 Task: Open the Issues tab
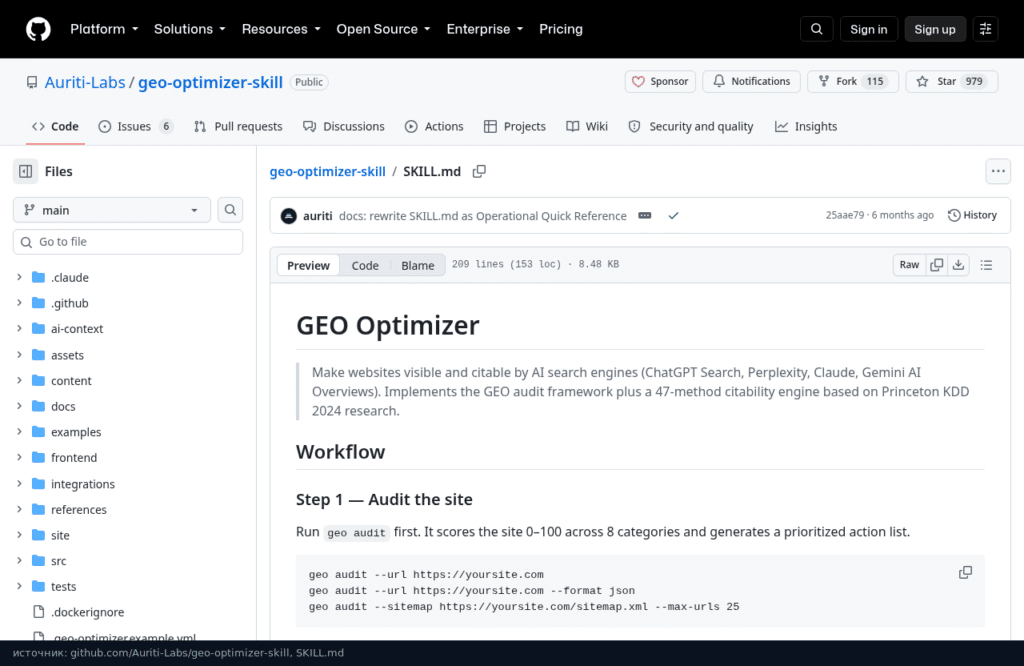click(136, 127)
